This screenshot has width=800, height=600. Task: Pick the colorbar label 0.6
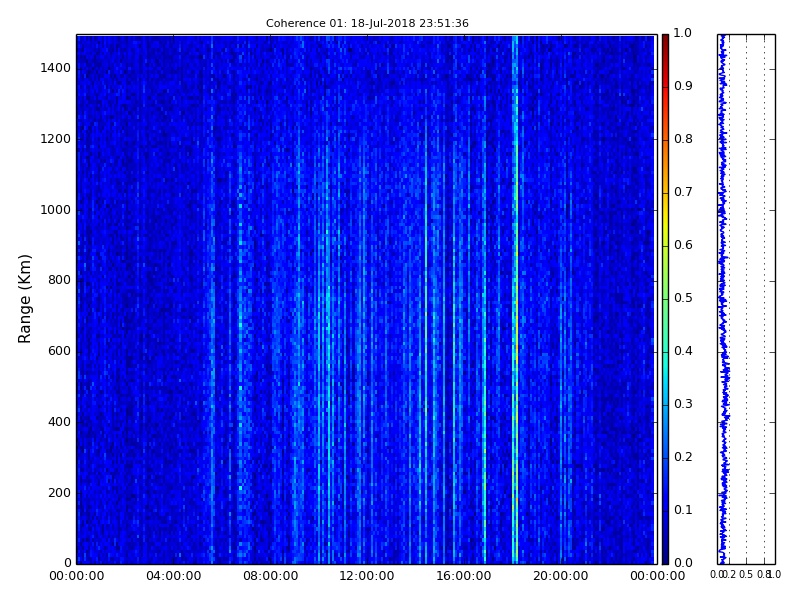point(683,245)
